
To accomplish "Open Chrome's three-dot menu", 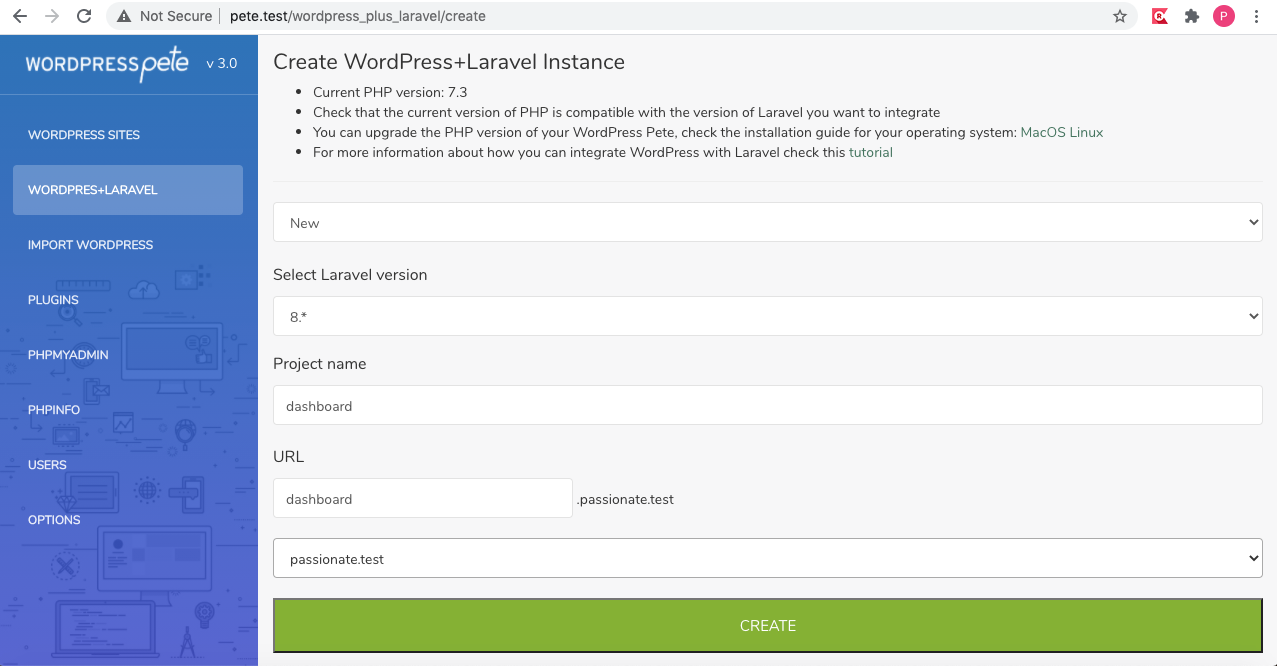I will (x=1256, y=16).
